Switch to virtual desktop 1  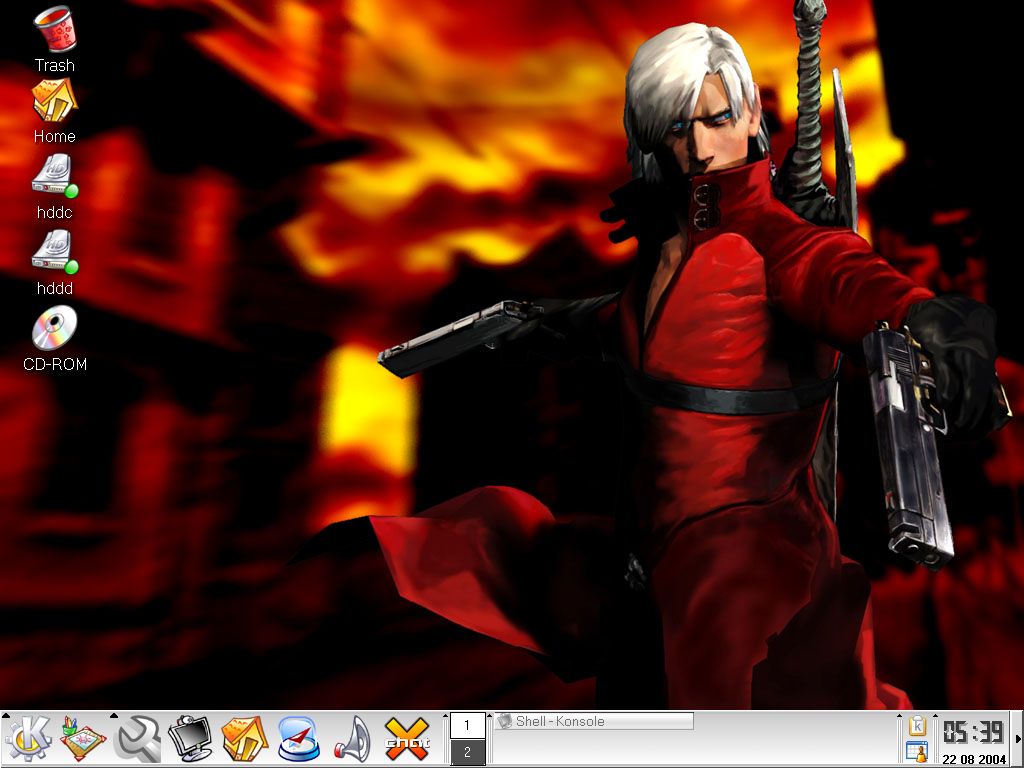pos(468,725)
